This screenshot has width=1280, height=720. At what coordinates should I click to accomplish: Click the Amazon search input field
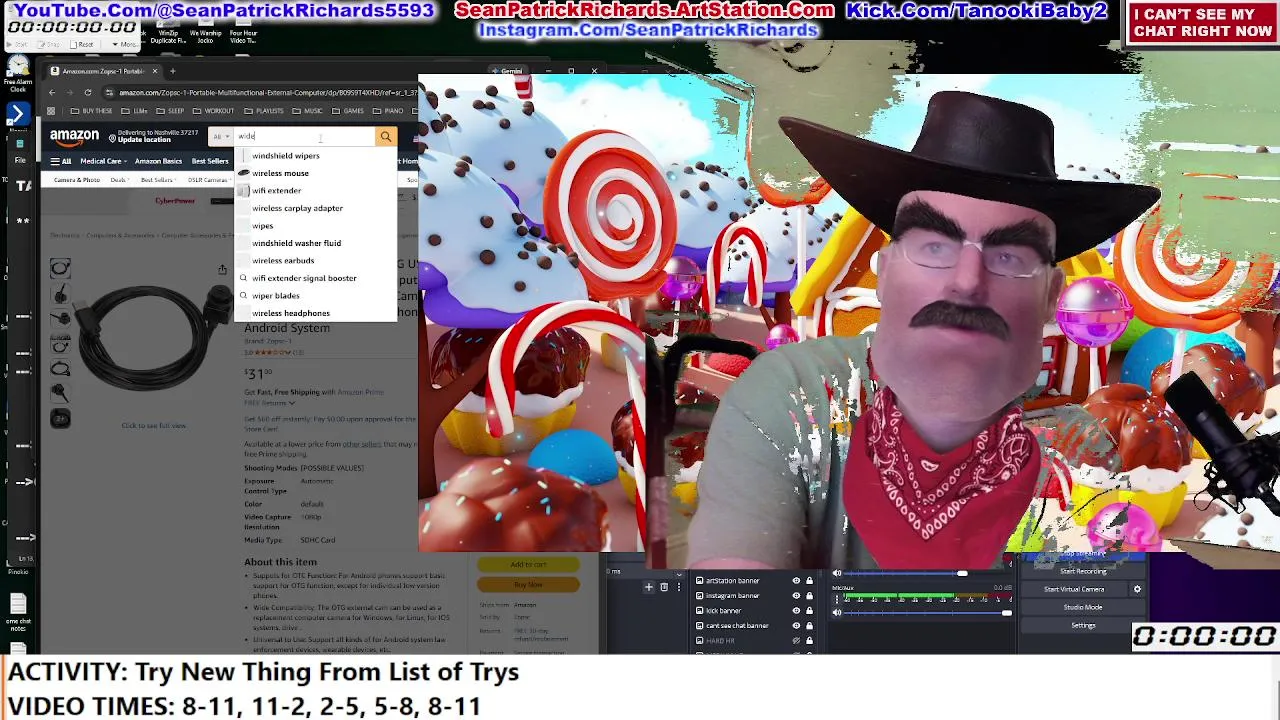(304, 136)
